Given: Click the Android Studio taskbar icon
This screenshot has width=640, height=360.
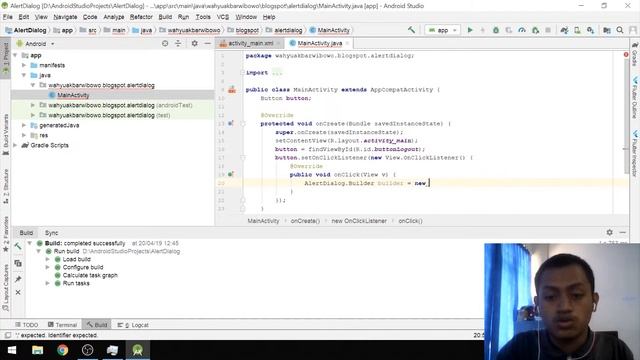Looking at the screenshot, I should pos(138,350).
